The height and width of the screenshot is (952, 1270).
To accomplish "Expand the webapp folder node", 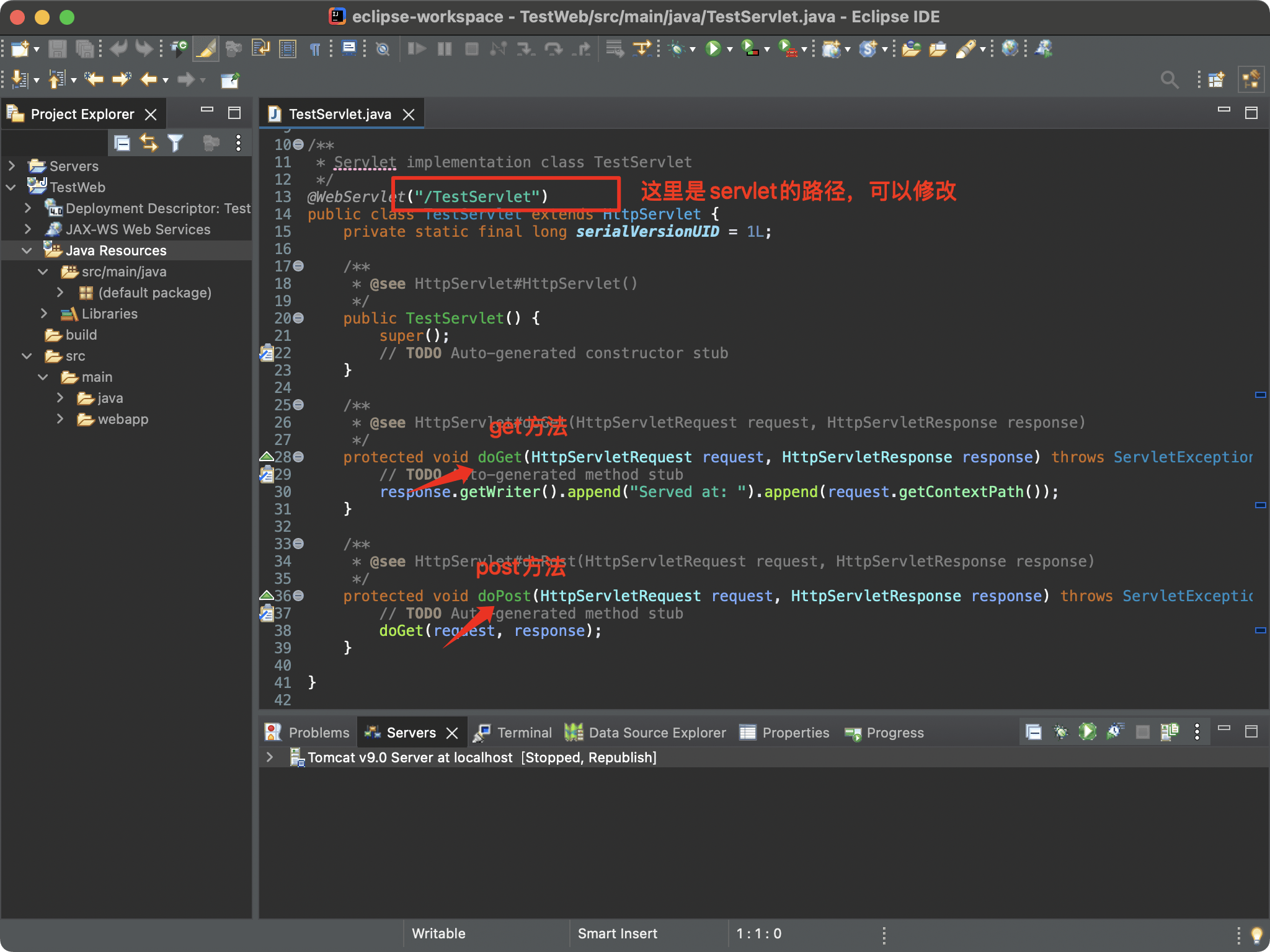I will [60, 419].
